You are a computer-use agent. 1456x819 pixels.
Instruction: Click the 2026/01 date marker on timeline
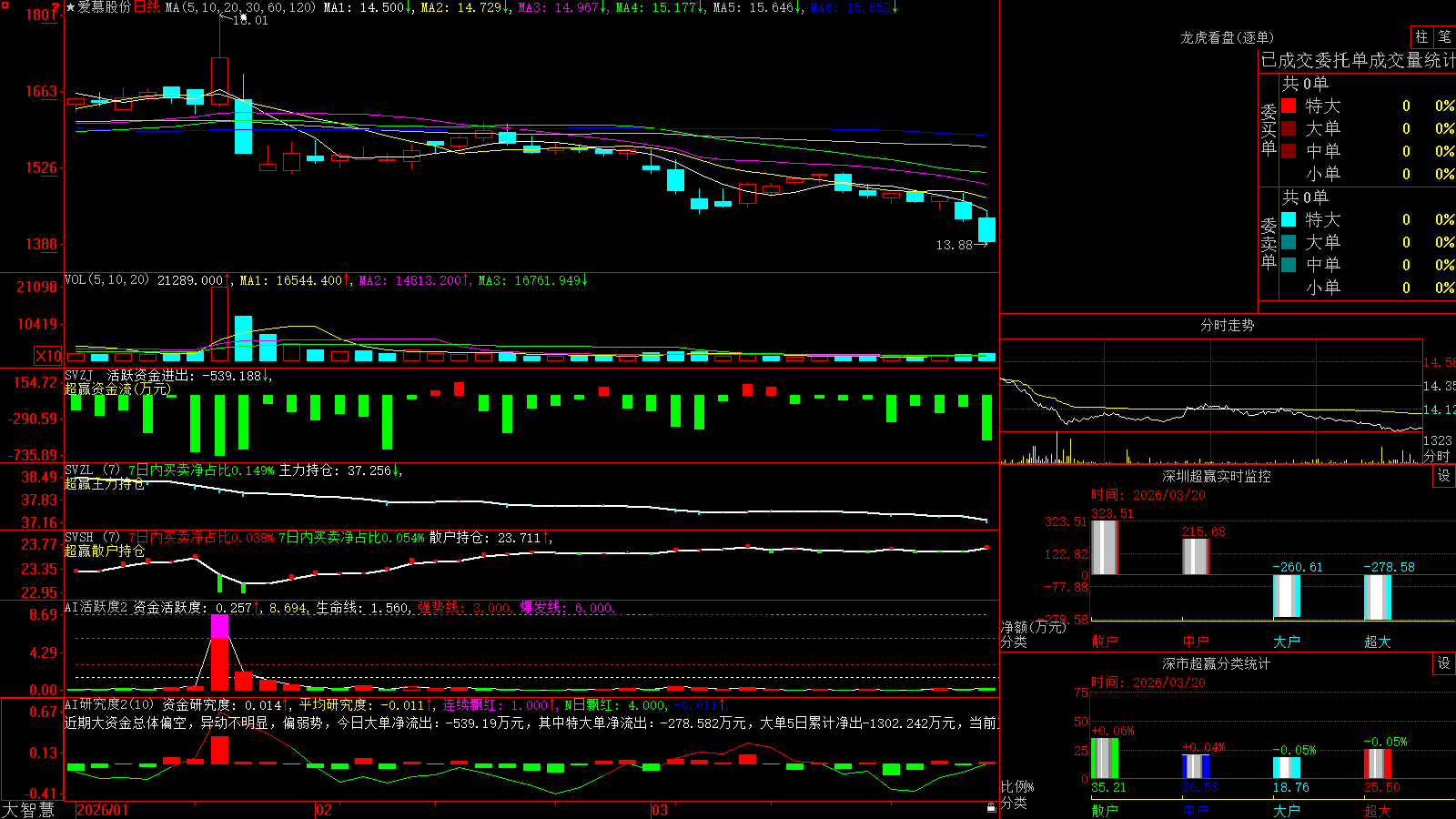(x=103, y=810)
